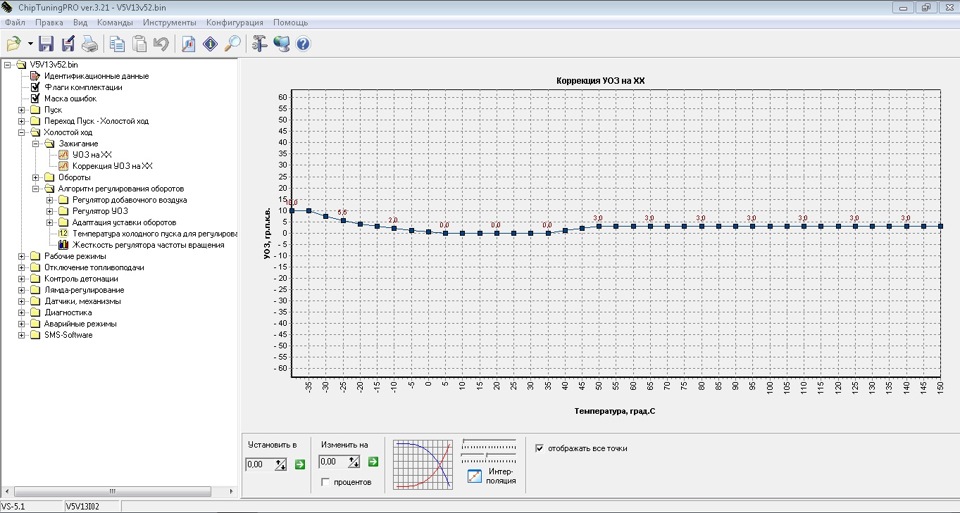Screen dimensions: 960x513
Task: Click the magnifier Search icon
Action: [x=232, y=44]
